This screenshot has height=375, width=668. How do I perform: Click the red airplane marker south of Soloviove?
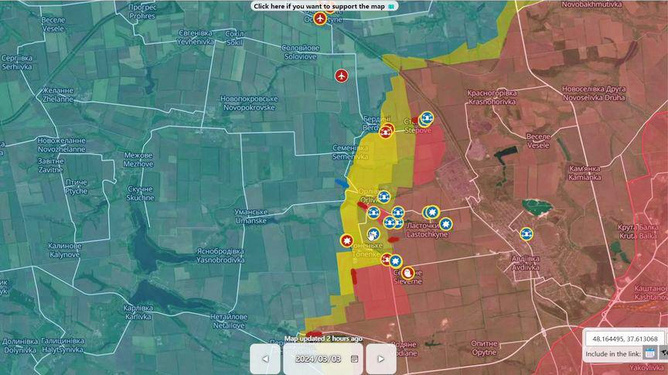point(341,76)
